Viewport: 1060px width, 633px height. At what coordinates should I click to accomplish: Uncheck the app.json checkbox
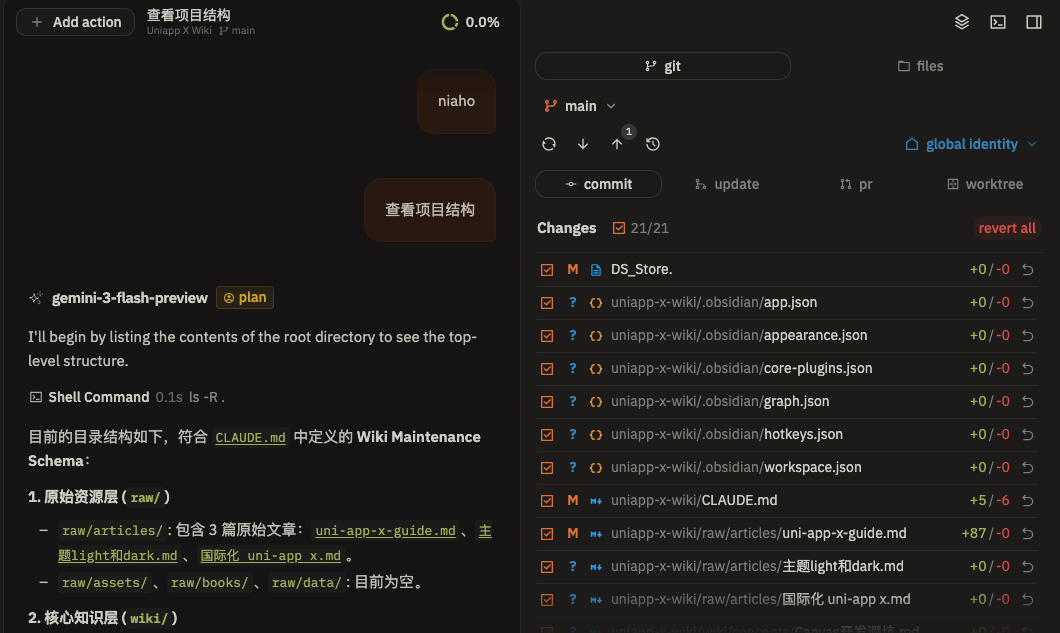547,302
